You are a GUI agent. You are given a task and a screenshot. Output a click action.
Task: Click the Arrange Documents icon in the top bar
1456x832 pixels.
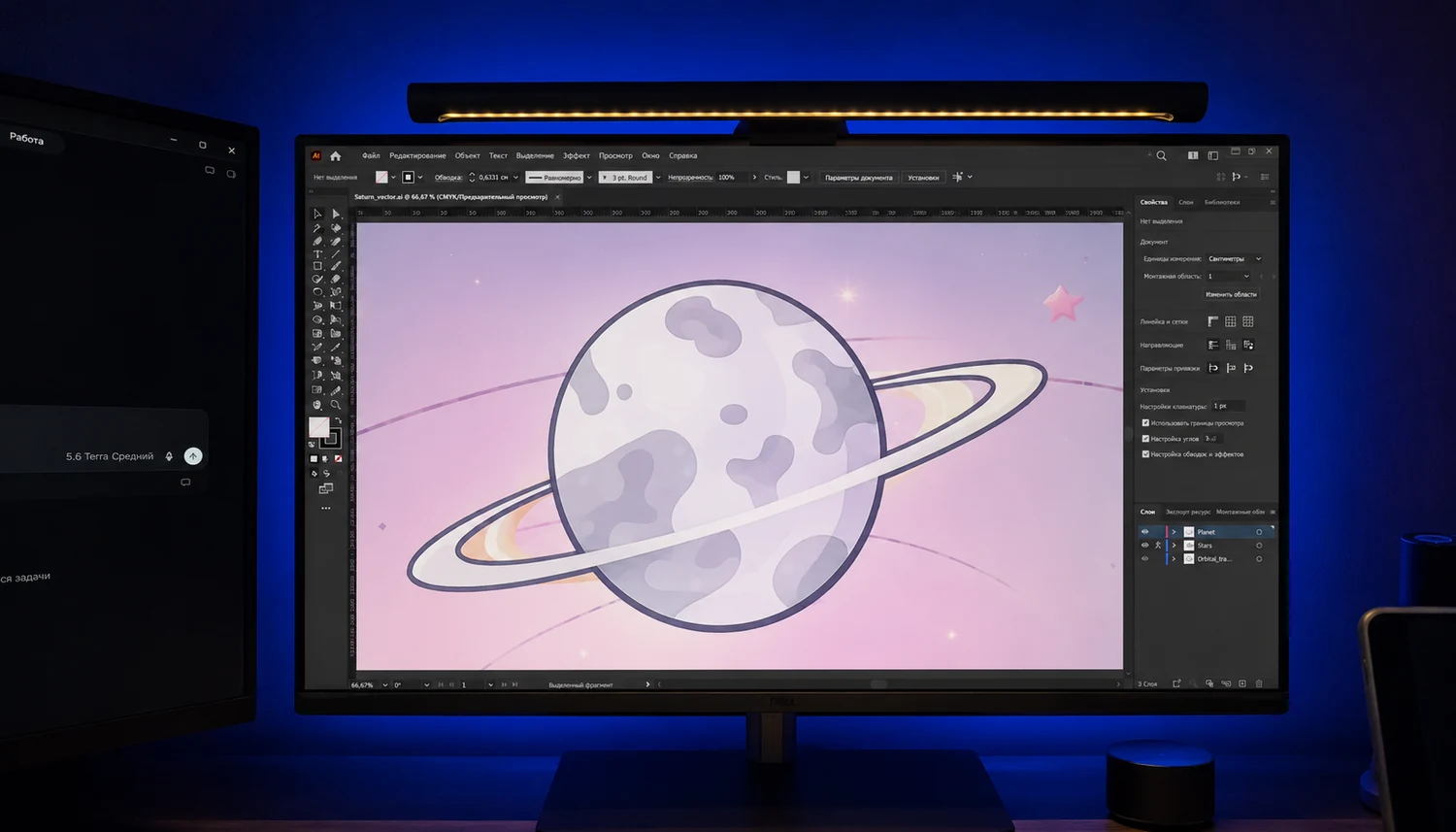click(x=1193, y=155)
